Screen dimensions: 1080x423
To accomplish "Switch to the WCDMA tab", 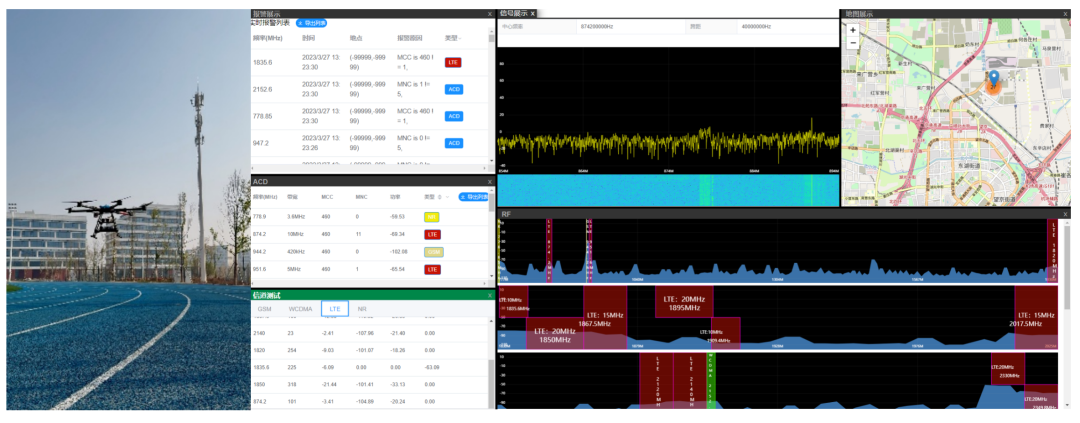I will (x=301, y=309).
